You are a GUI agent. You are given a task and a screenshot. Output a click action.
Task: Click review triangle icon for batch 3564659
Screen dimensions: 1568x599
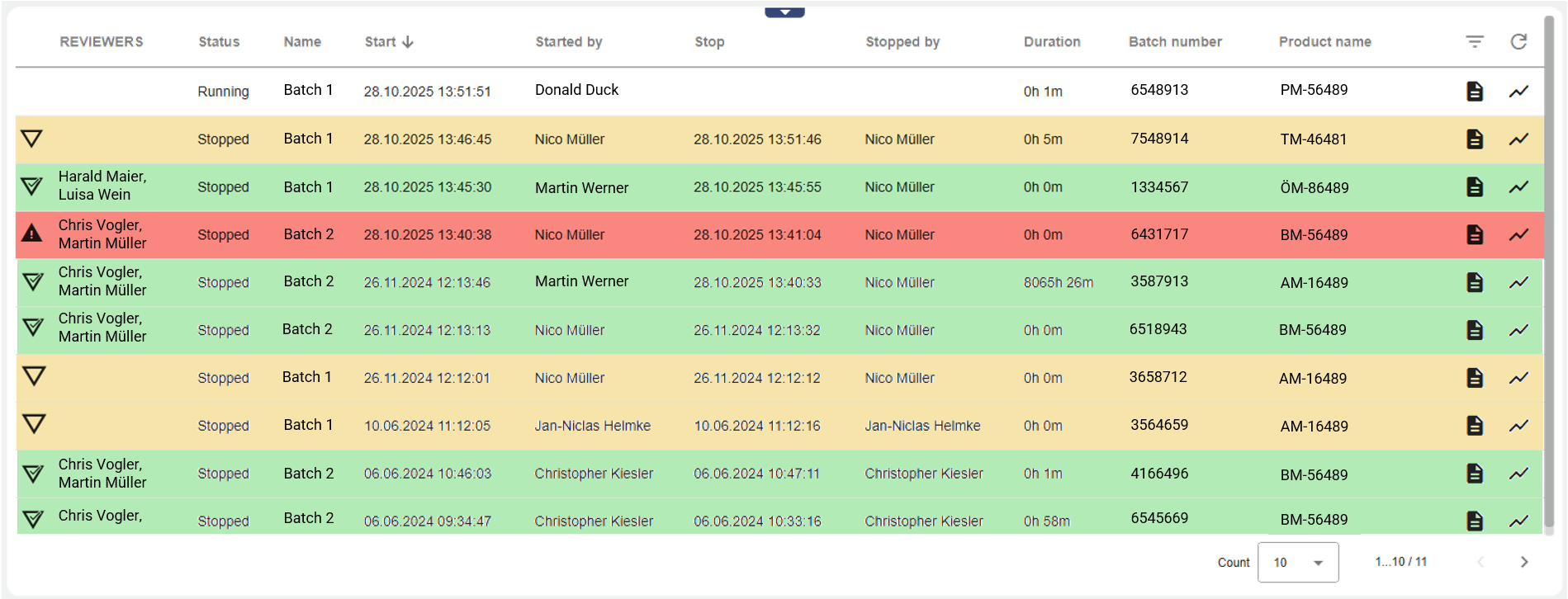click(34, 424)
